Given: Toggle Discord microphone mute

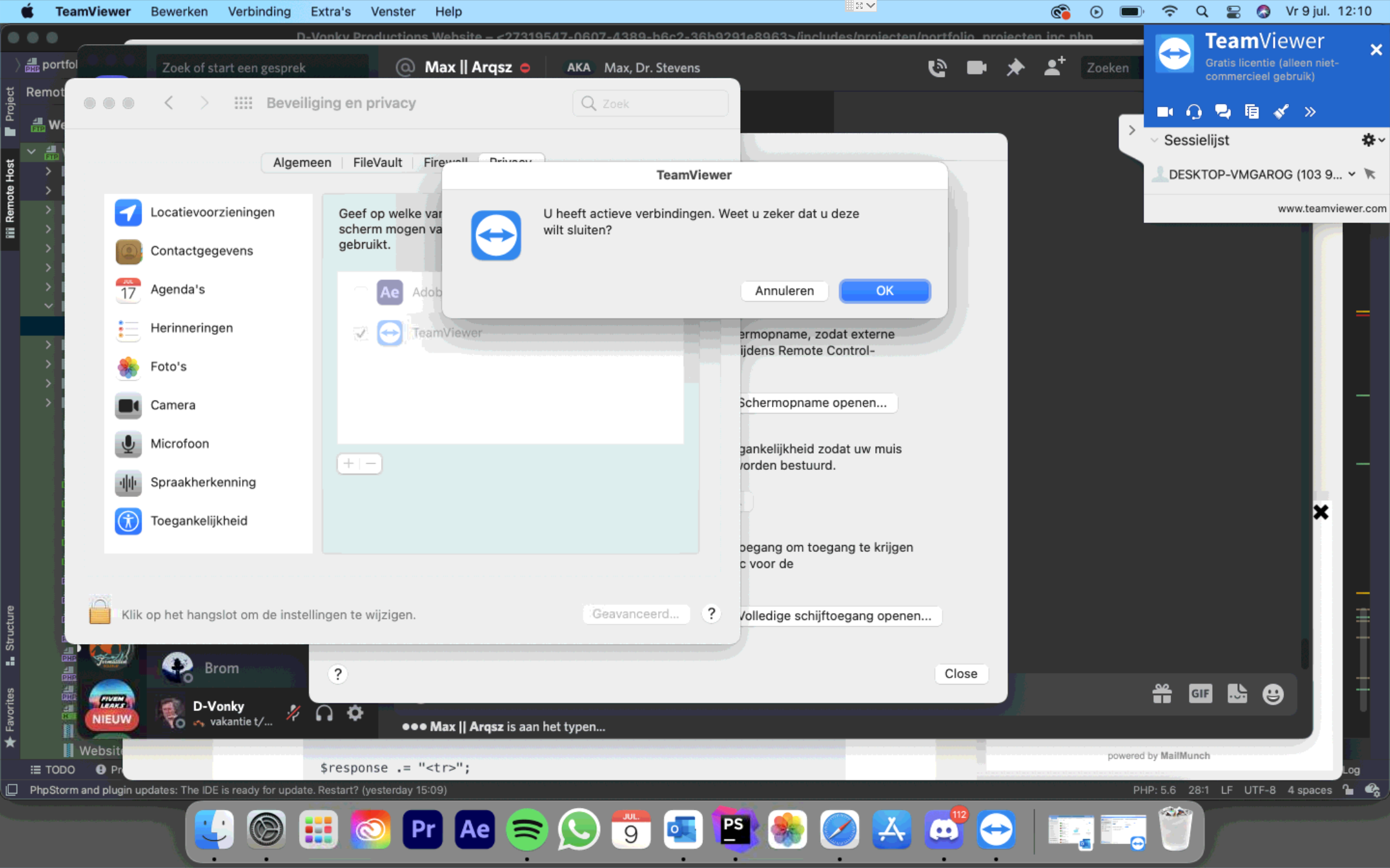Looking at the screenshot, I should pos(293,713).
